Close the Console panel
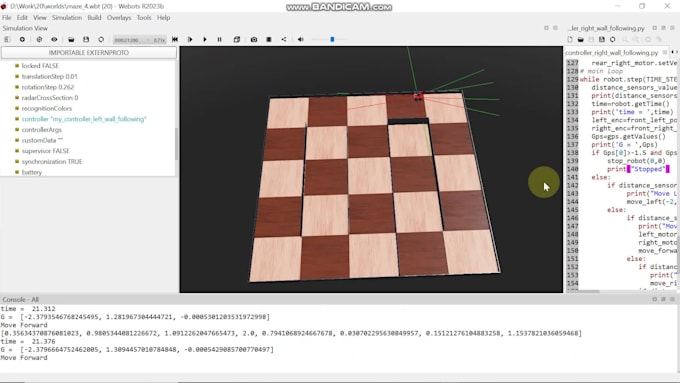 pyautogui.click(x=672, y=299)
